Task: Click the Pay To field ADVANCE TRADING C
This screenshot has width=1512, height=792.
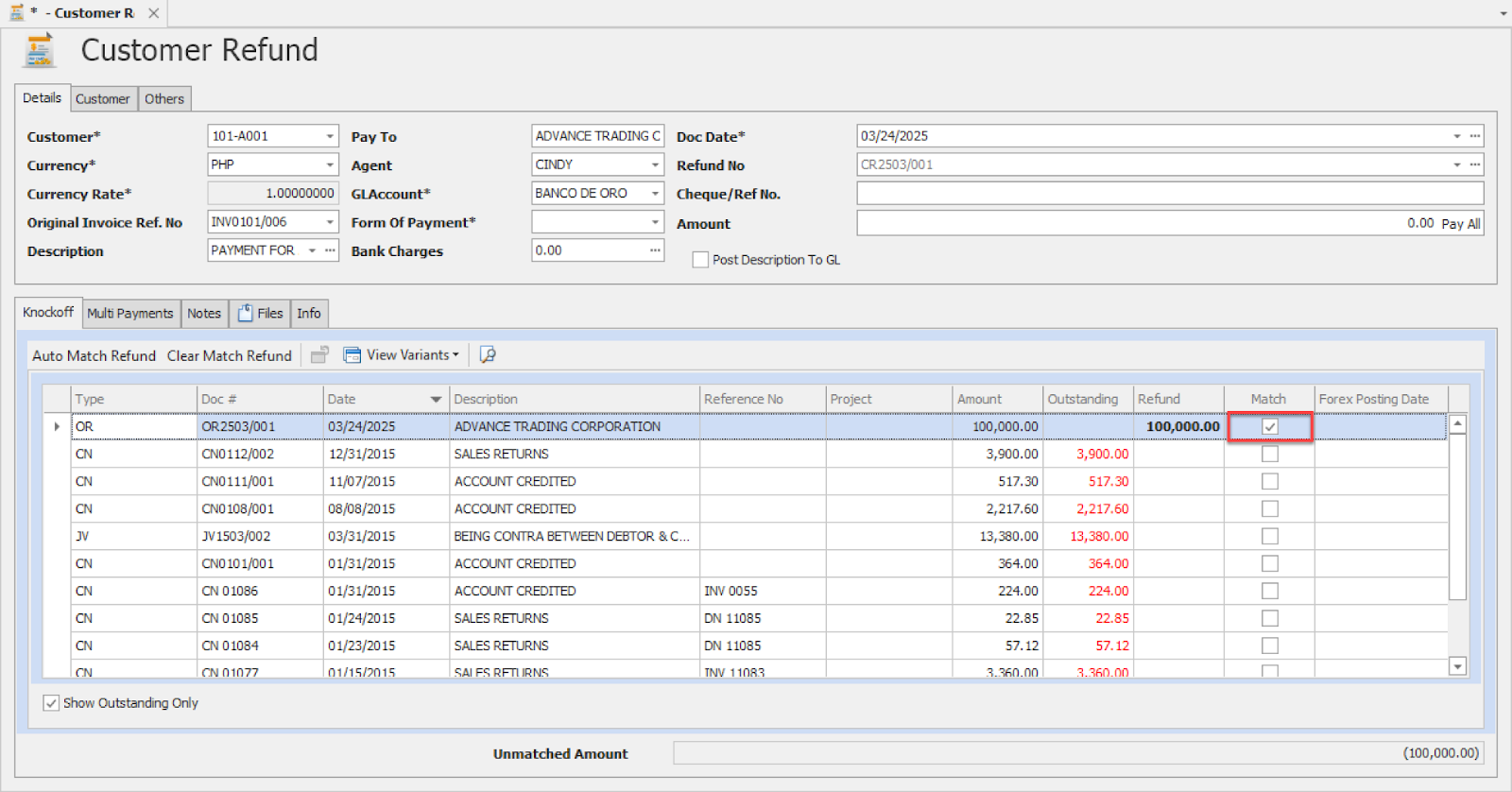Action: click(597, 136)
